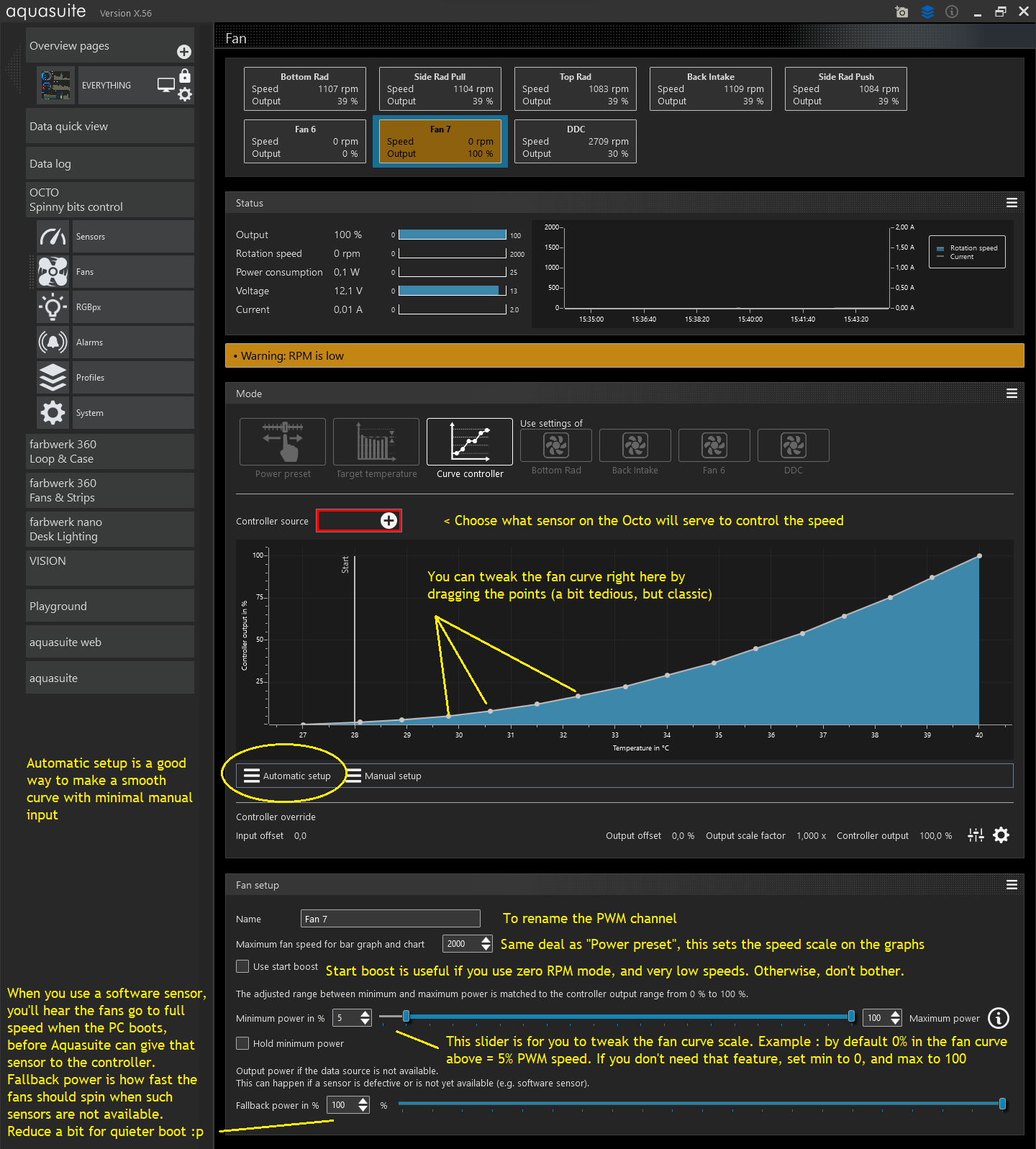The height and width of the screenshot is (1149, 1036).
Task: Click the Fallback power slider handle
Action: click(1002, 1104)
